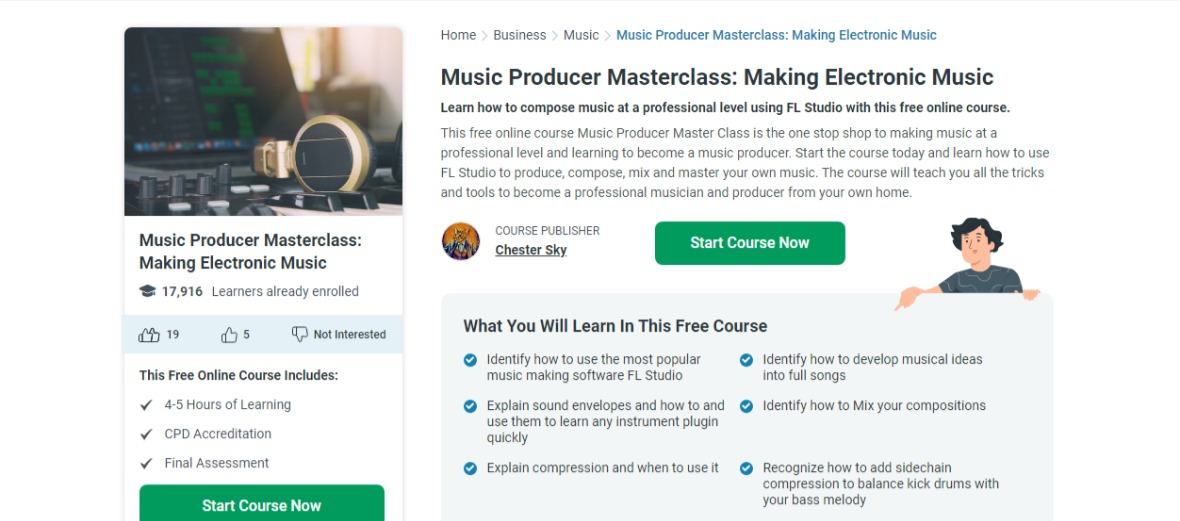The width and height of the screenshot is (1180, 521).
Task: Click the single thumbs-up like icon
Action: click(229, 334)
